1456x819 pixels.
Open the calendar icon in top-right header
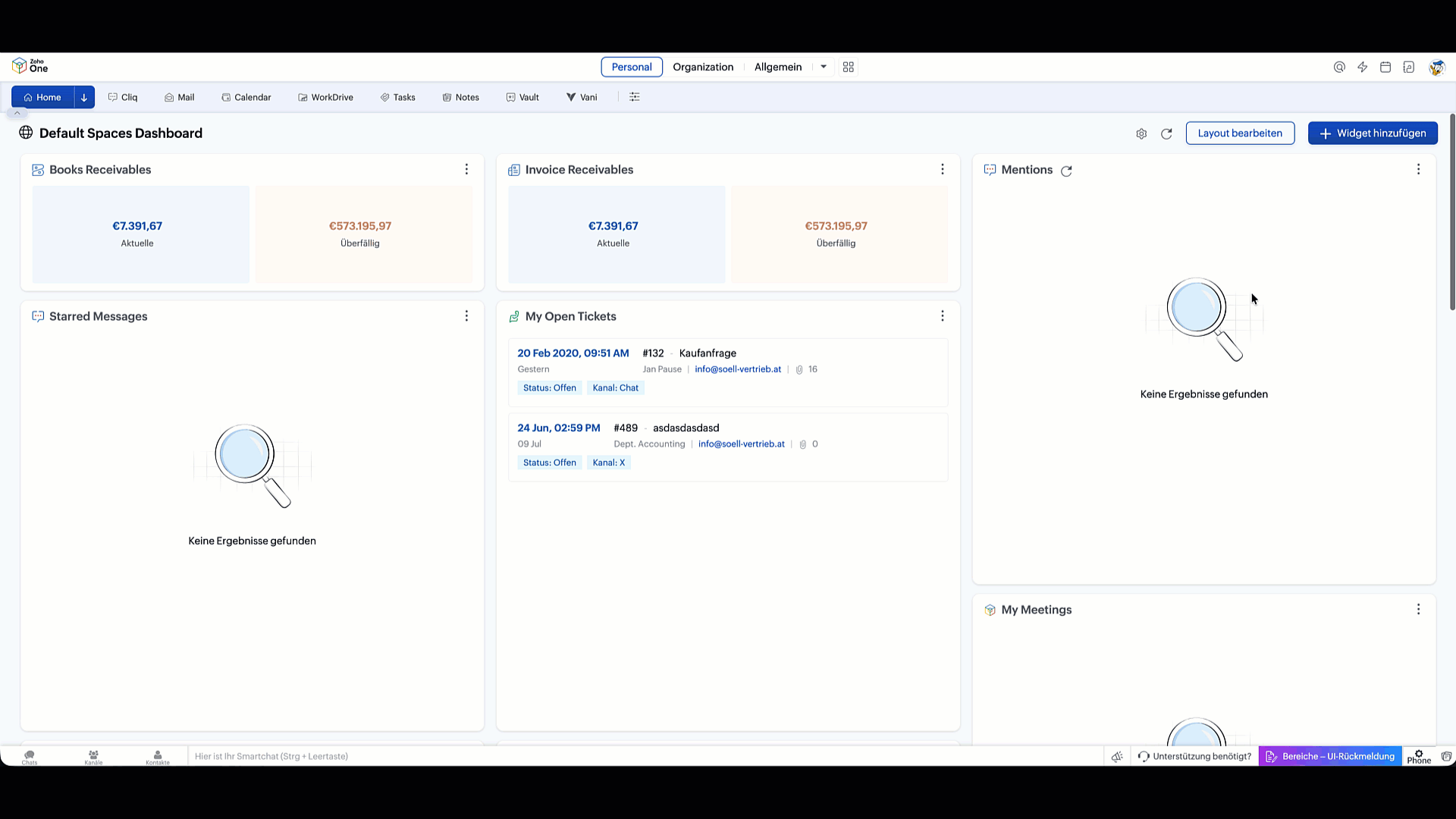[1385, 67]
